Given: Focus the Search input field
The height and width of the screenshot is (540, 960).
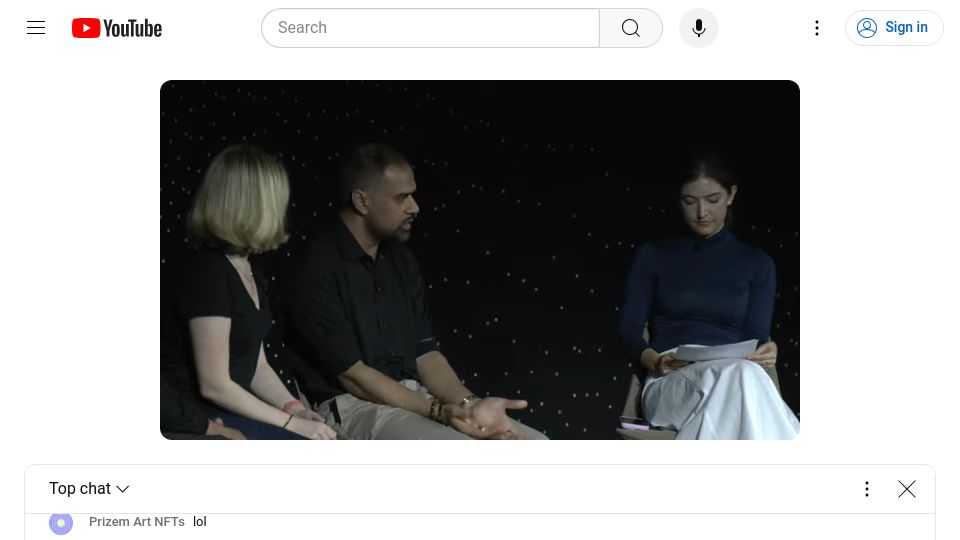Looking at the screenshot, I should (x=430, y=28).
